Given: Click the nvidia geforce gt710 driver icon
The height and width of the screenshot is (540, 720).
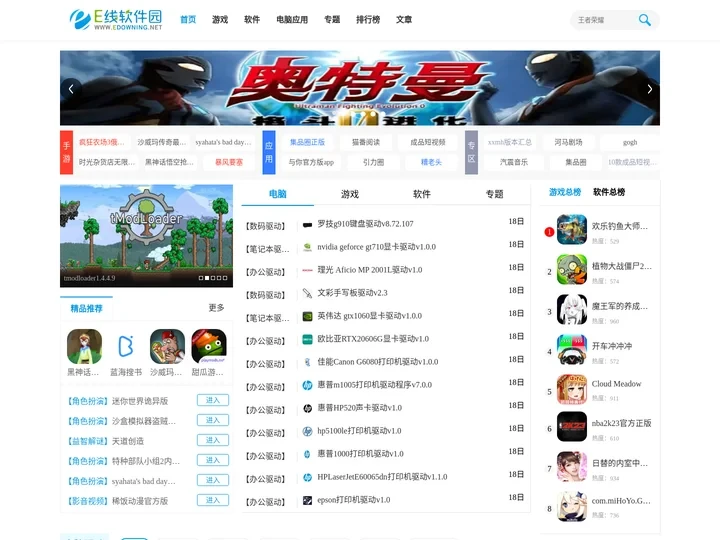Looking at the screenshot, I should [x=307, y=248].
